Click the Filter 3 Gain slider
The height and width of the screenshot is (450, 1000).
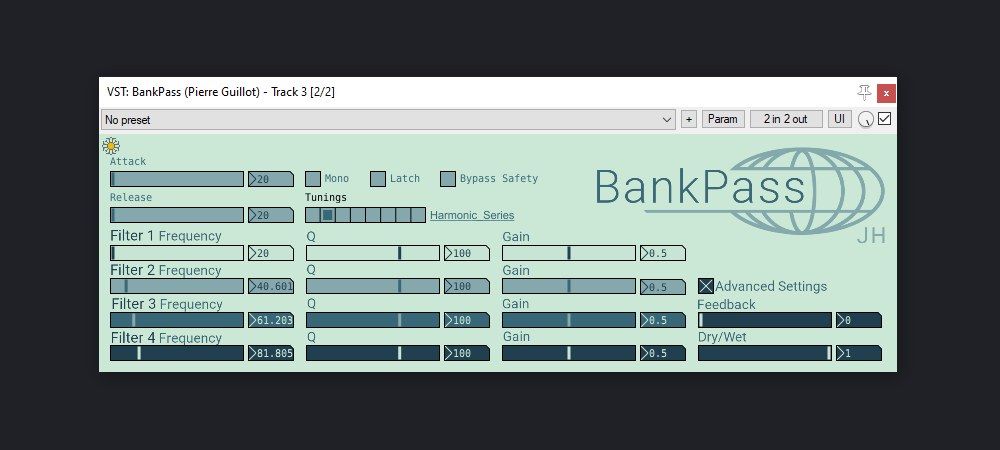coord(569,320)
